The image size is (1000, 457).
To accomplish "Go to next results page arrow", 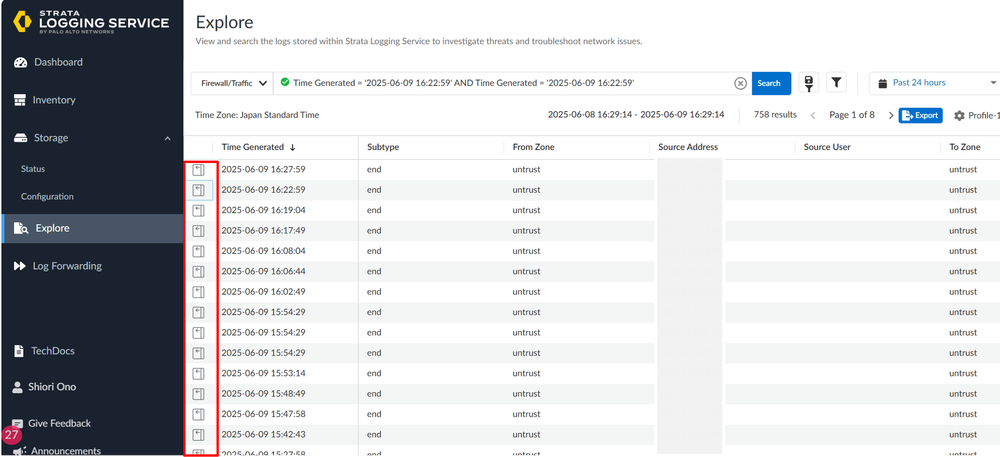I will tap(891, 116).
